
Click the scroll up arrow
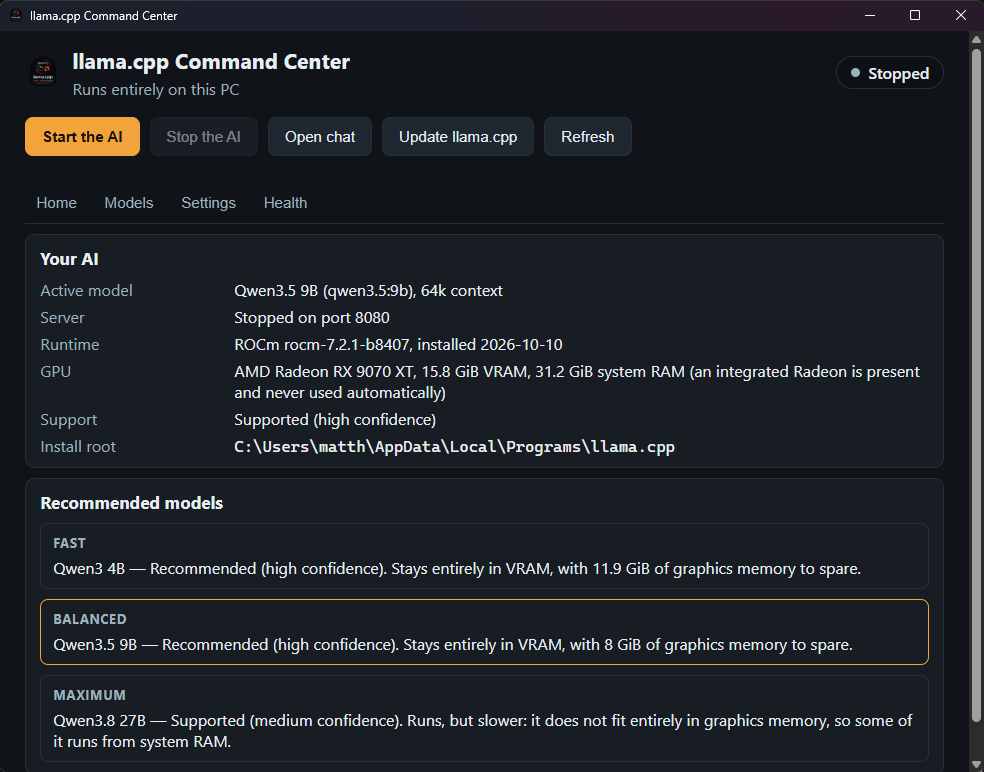tap(976, 39)
